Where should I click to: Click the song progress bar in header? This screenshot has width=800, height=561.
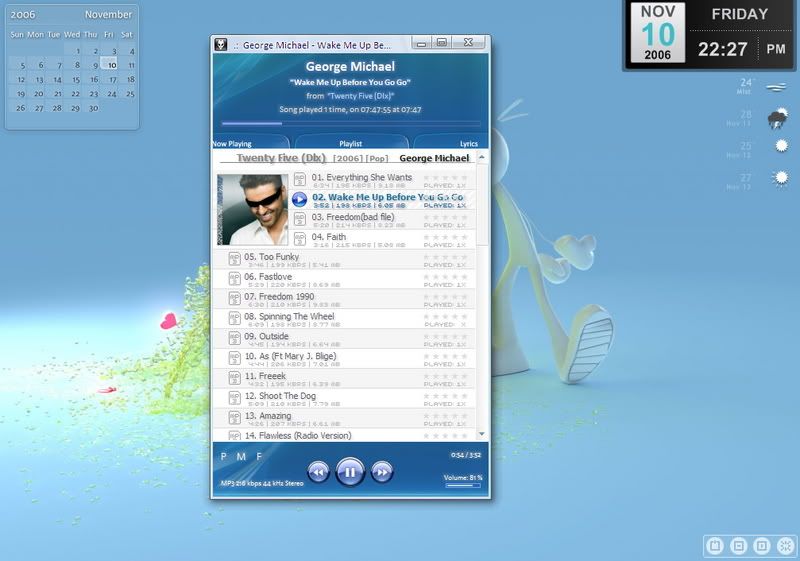[351, 123]
